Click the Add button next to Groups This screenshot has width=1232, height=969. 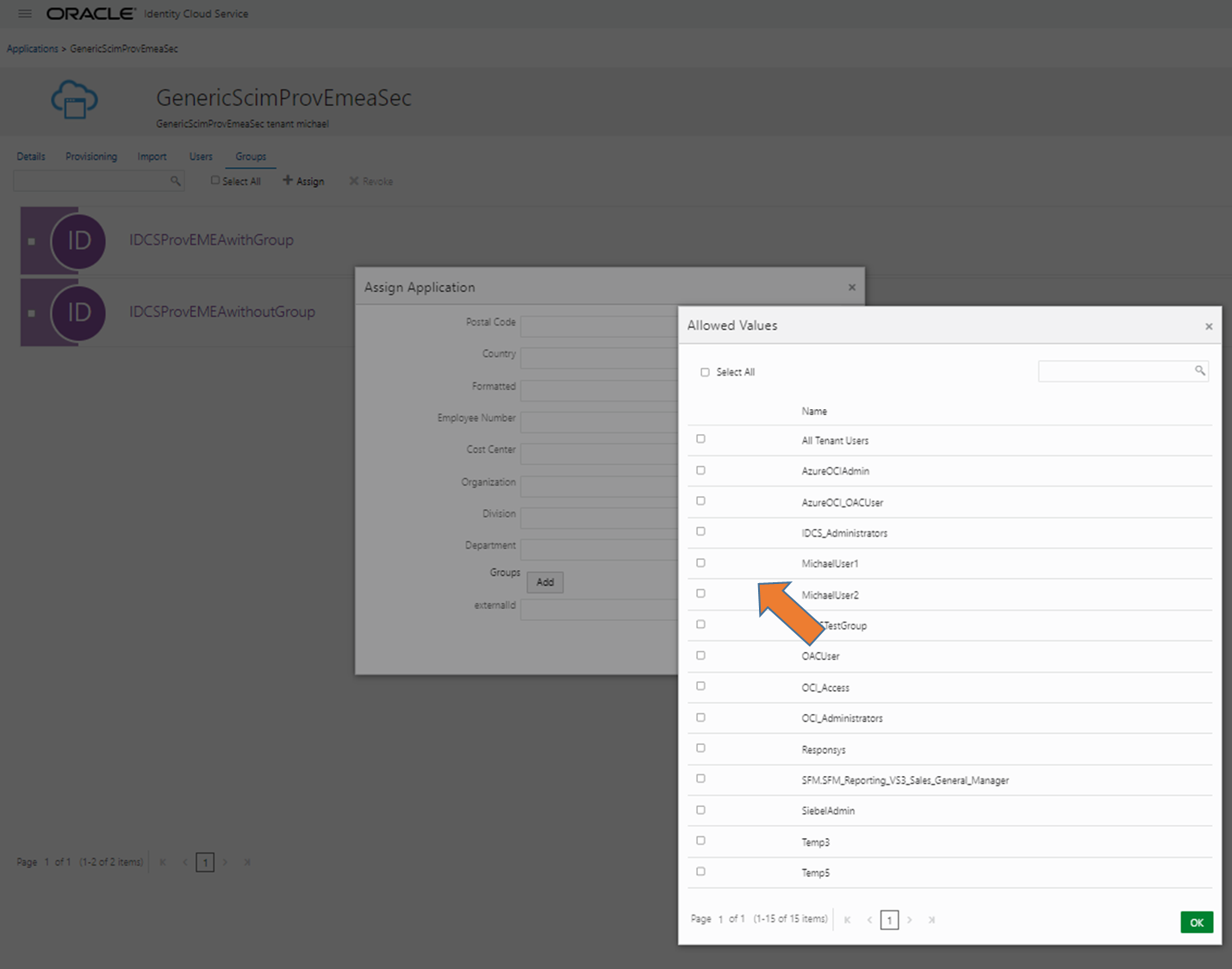[x=544, y=582]
